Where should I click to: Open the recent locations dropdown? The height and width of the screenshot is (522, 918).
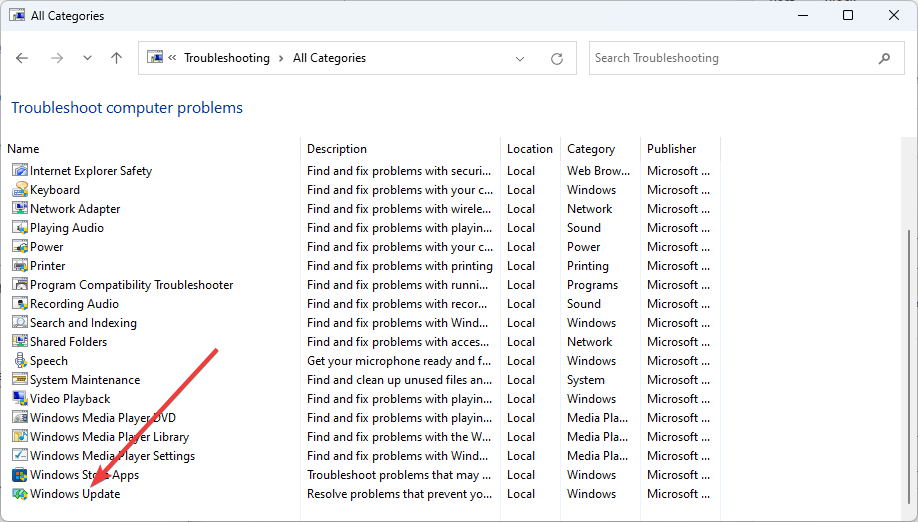87,58
